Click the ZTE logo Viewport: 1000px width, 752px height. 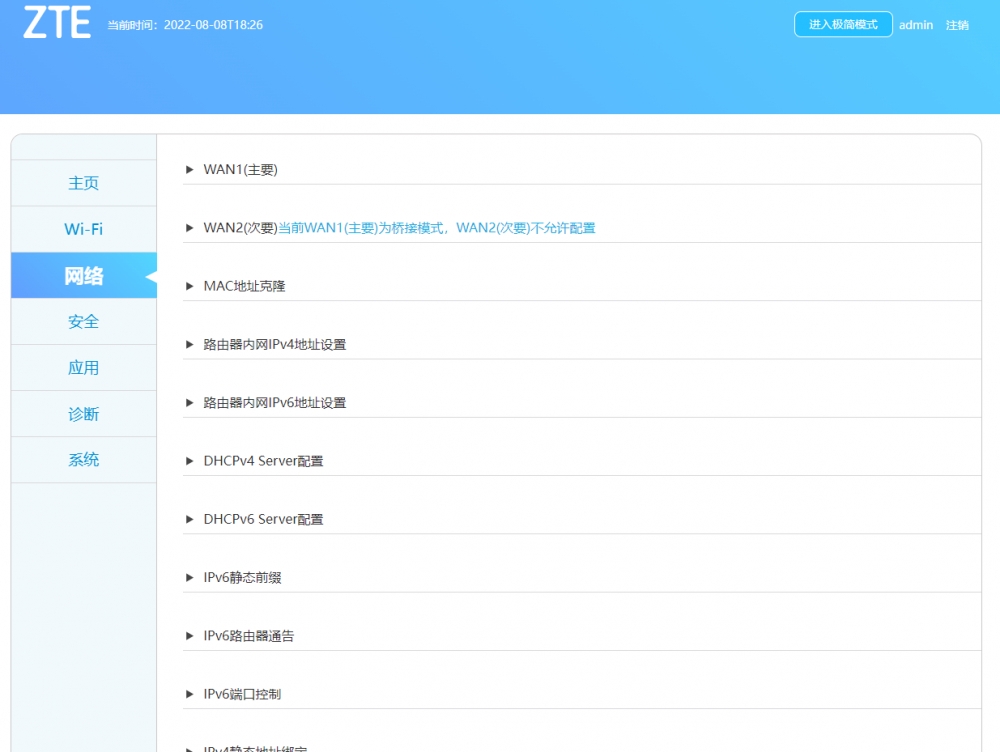point(57,23)
